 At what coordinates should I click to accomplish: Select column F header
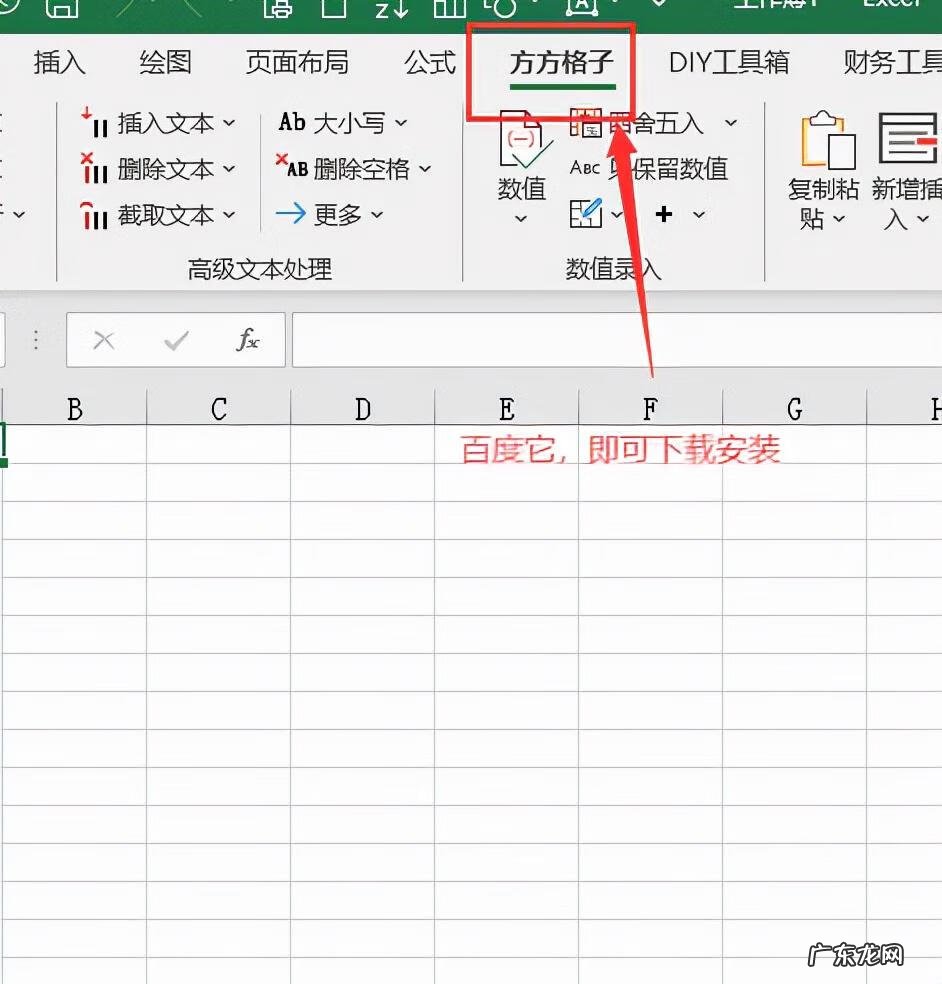pos(650,409)
